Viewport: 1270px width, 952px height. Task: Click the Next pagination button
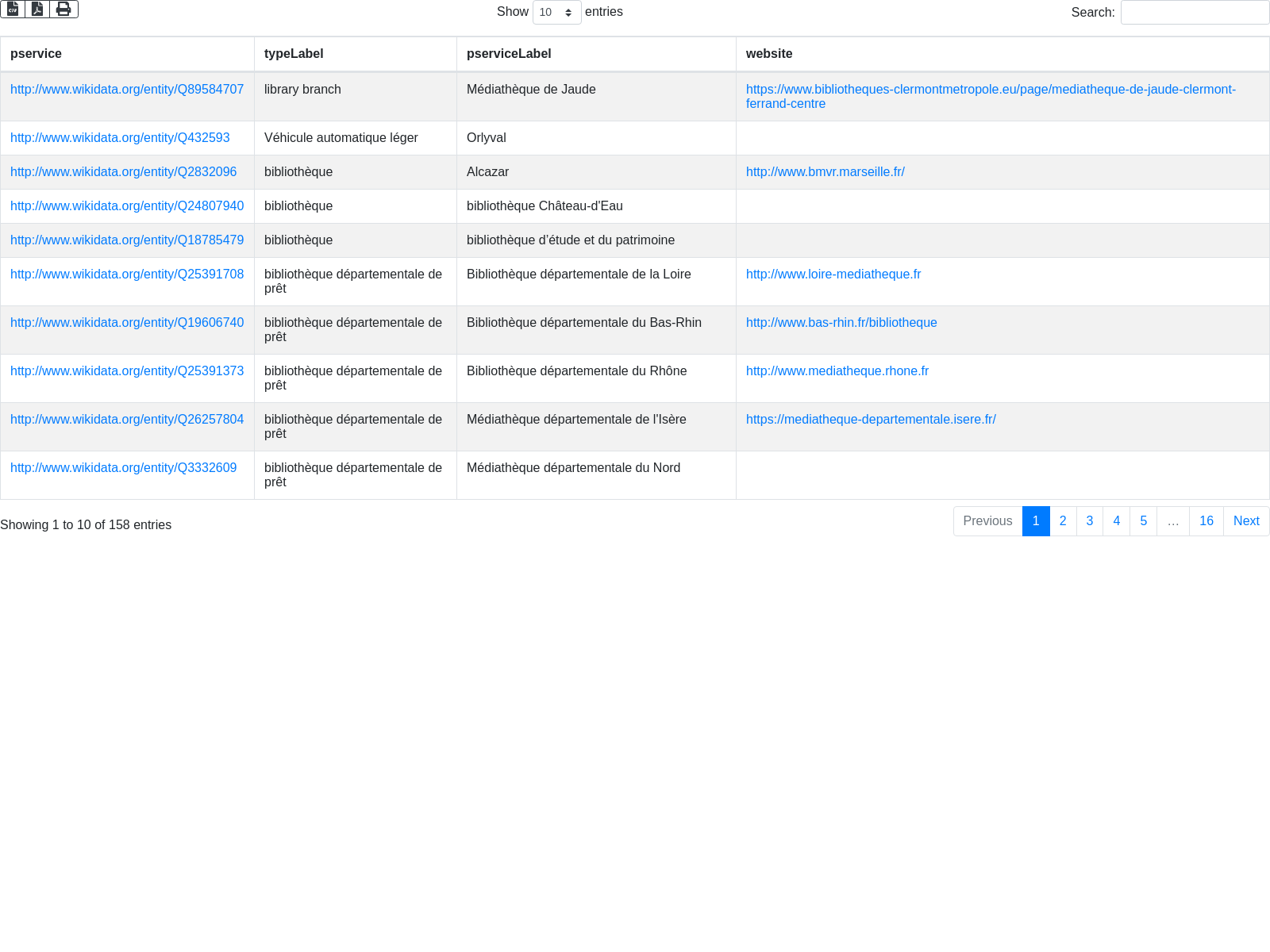click(1245, 521)
